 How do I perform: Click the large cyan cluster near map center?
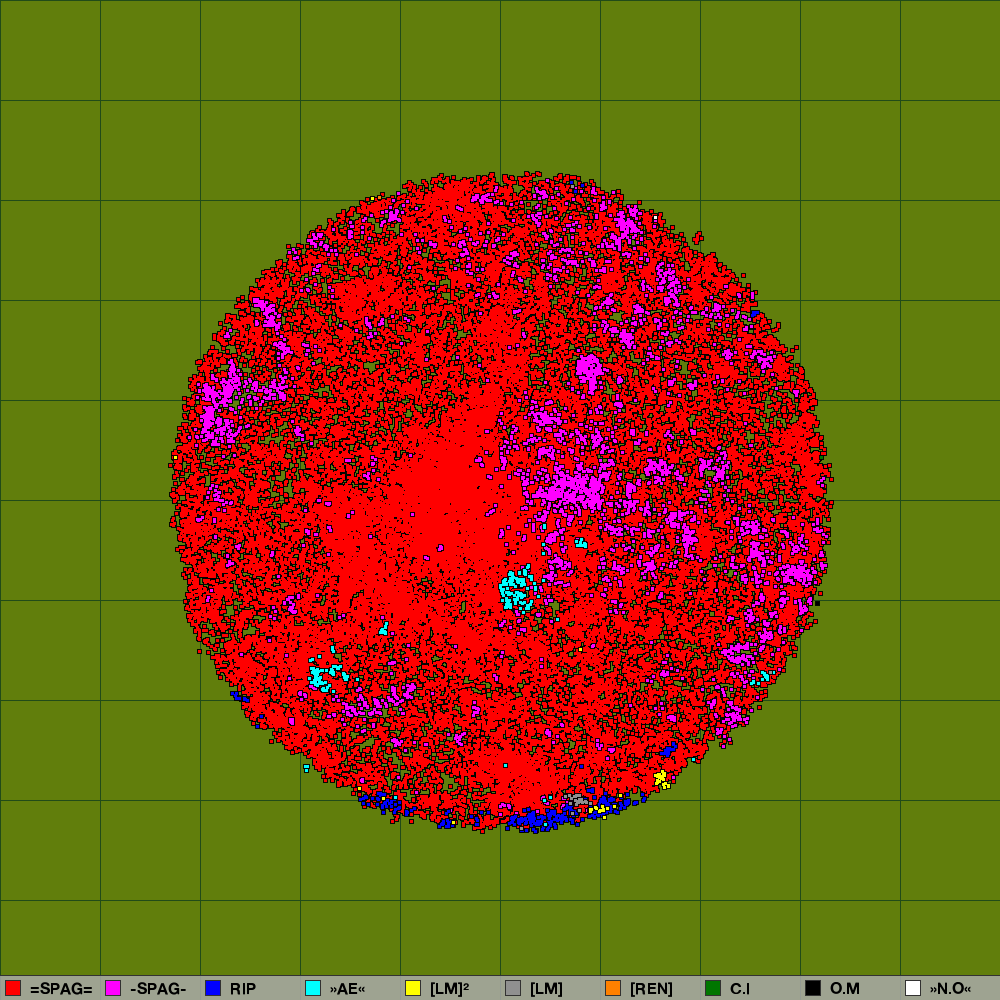tap(517, 590)
